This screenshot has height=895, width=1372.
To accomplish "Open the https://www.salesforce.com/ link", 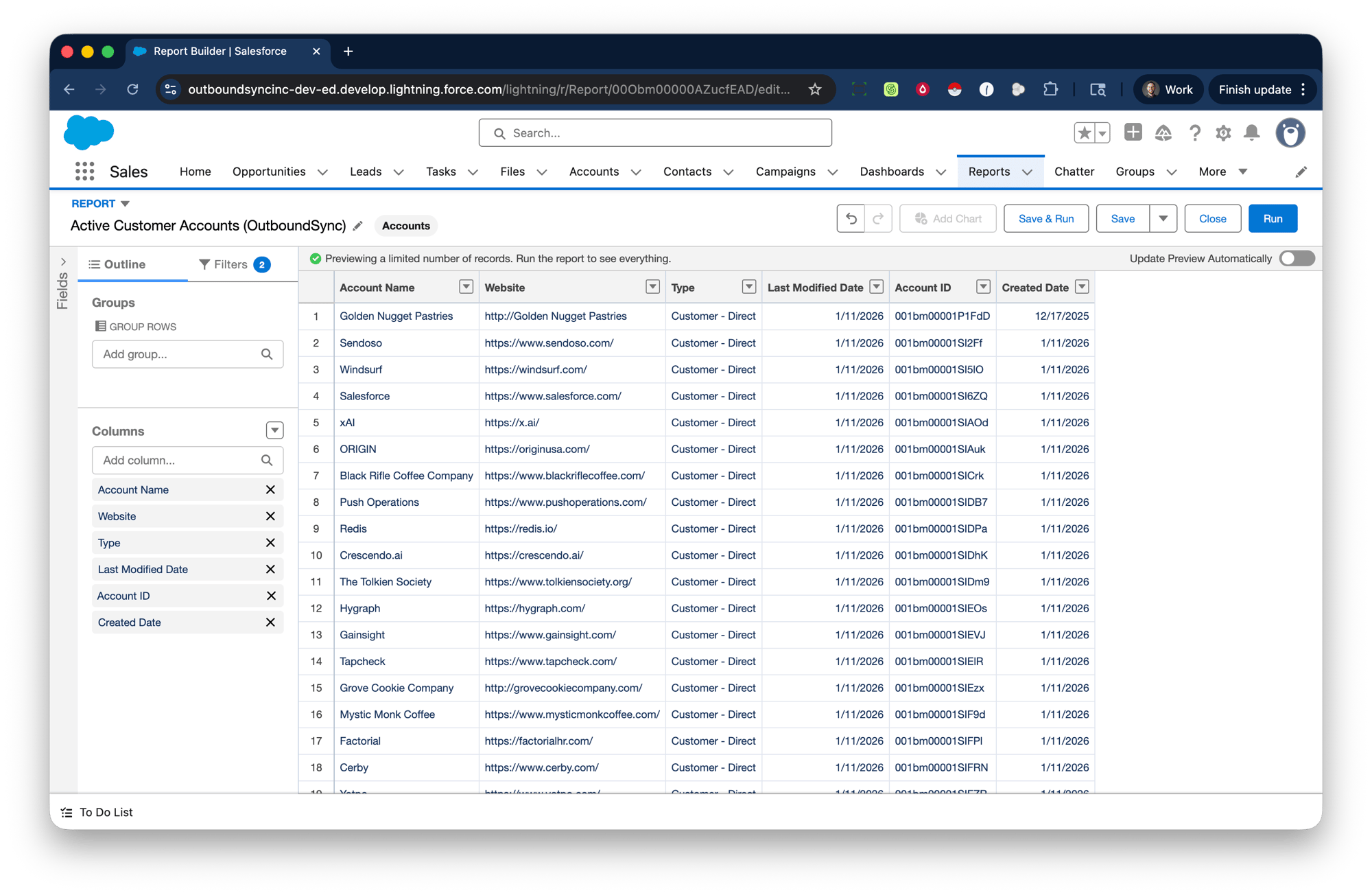I will [552, 396].
